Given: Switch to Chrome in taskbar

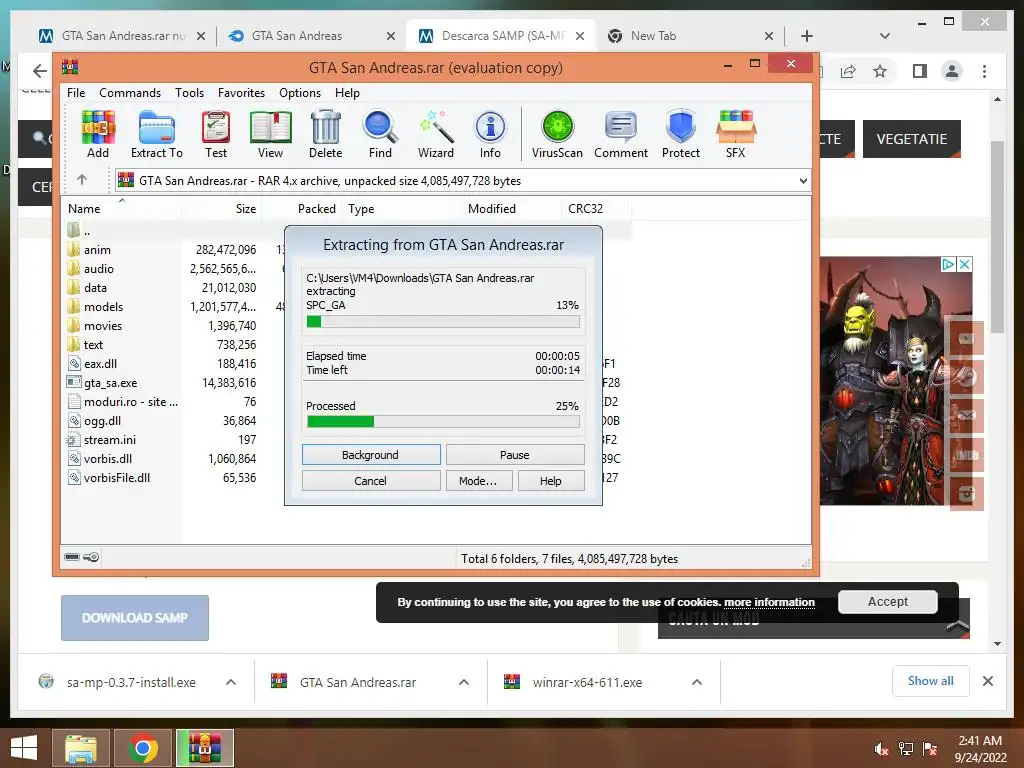Looking at the screenshot, I should pyautogui.click(x=142, y=748).
